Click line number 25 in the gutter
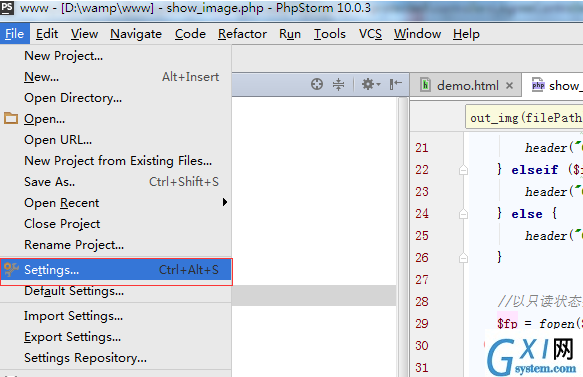Viewport: 583px width, 377px height. click(x=422, y=235)
